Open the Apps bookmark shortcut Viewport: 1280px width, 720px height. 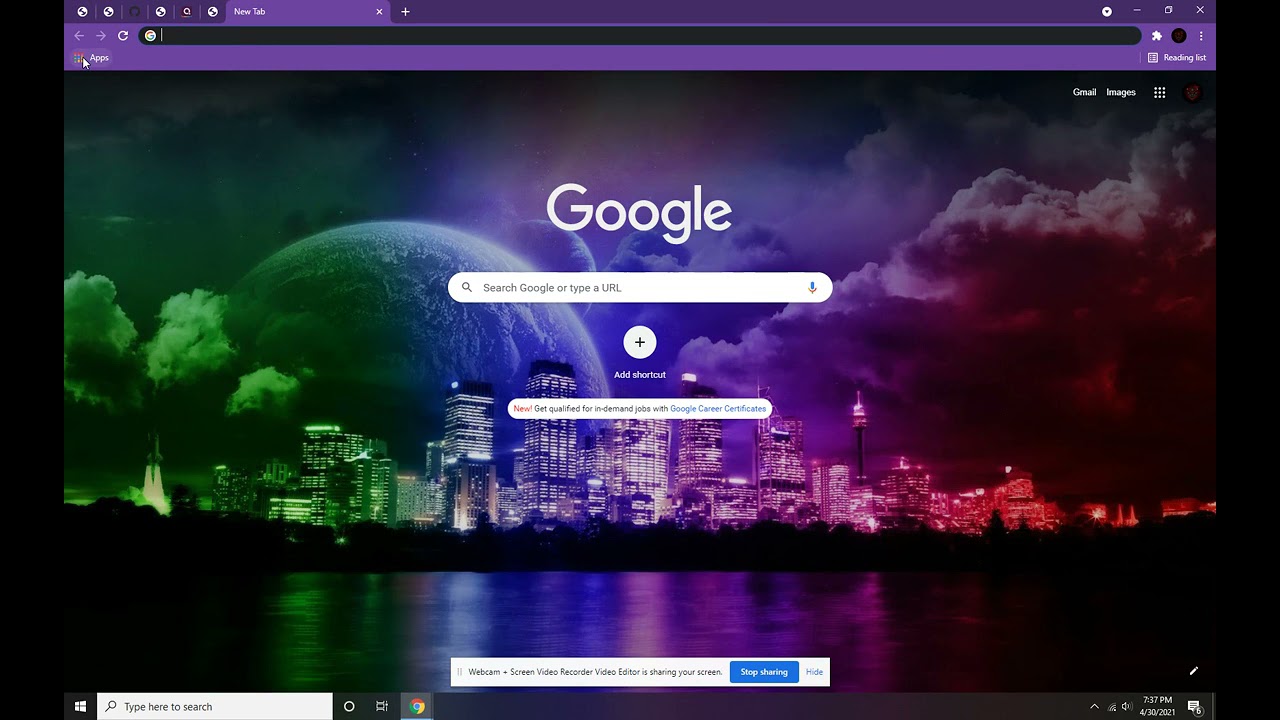pyautogui.click(x=91, y=58)
